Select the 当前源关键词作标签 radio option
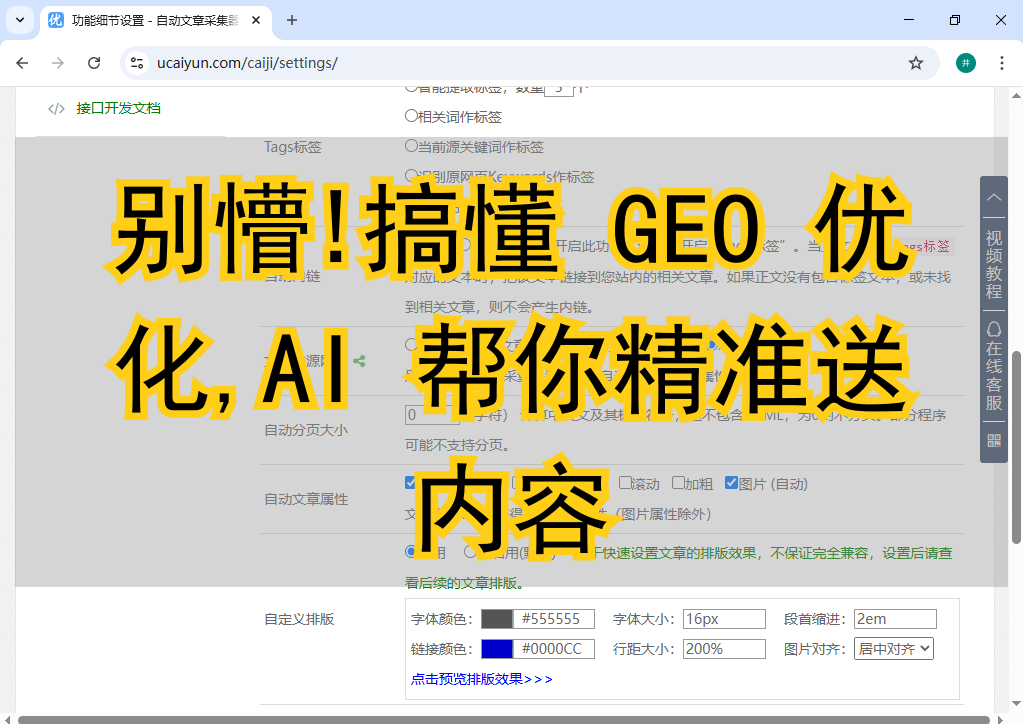Screen dimensions: 1023x724 [x=411, y=146]
